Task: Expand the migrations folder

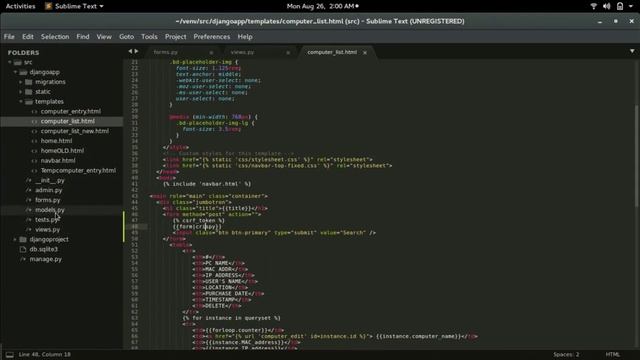Action: [x=21, y=82]
